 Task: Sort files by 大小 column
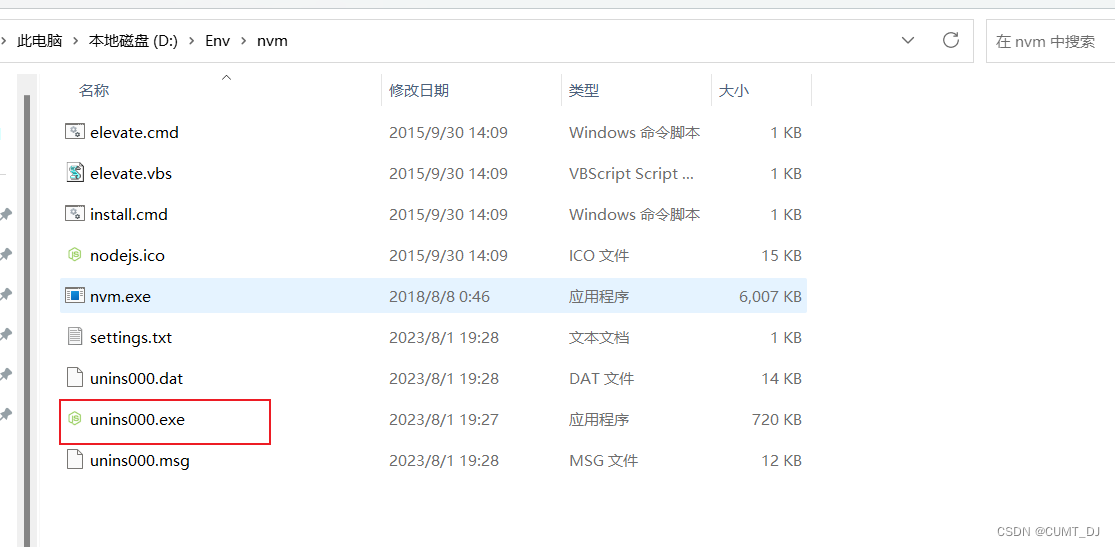(733, 90)
